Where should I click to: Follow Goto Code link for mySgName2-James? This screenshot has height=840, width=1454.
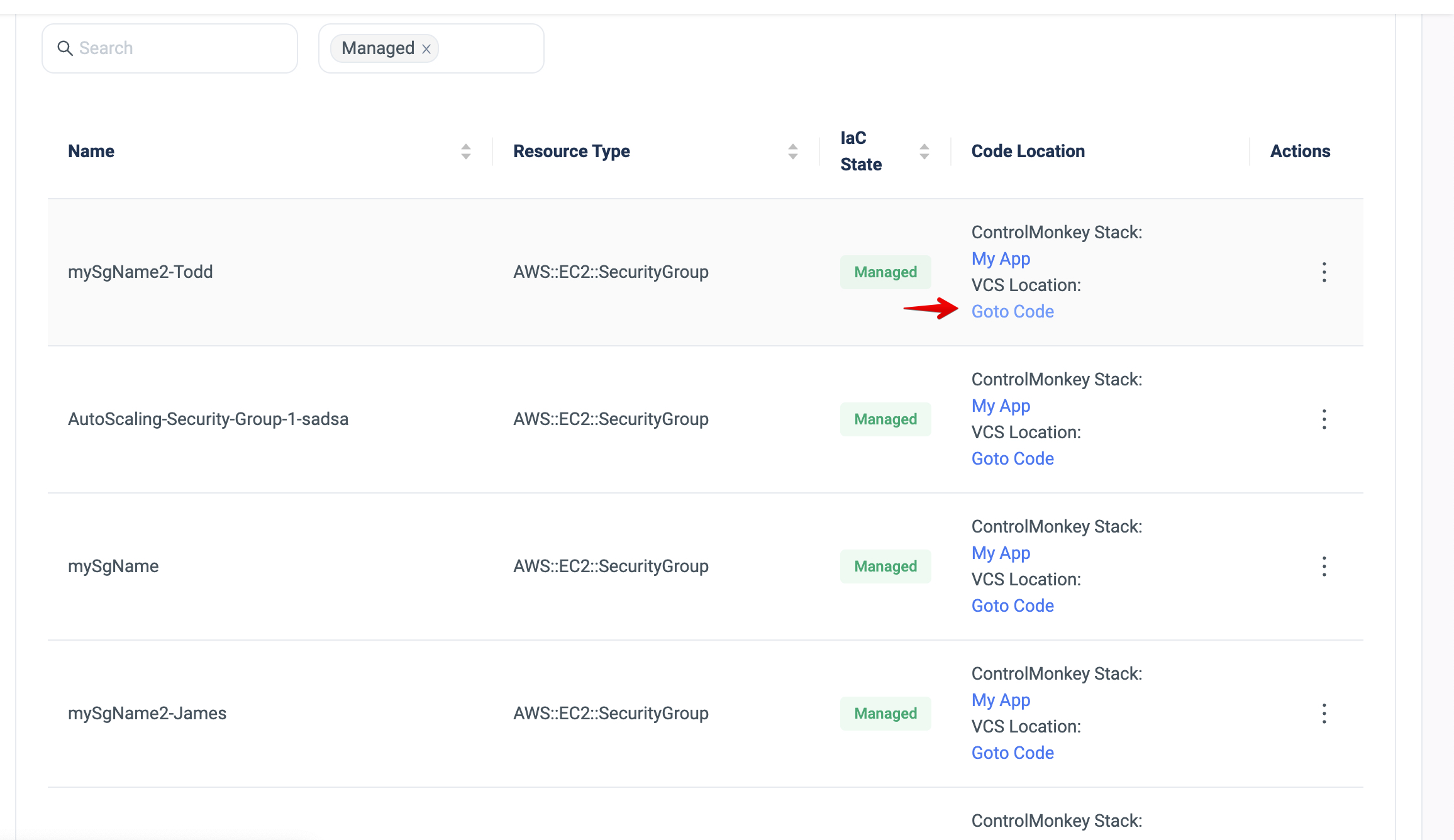click(x=1013, y=753)
